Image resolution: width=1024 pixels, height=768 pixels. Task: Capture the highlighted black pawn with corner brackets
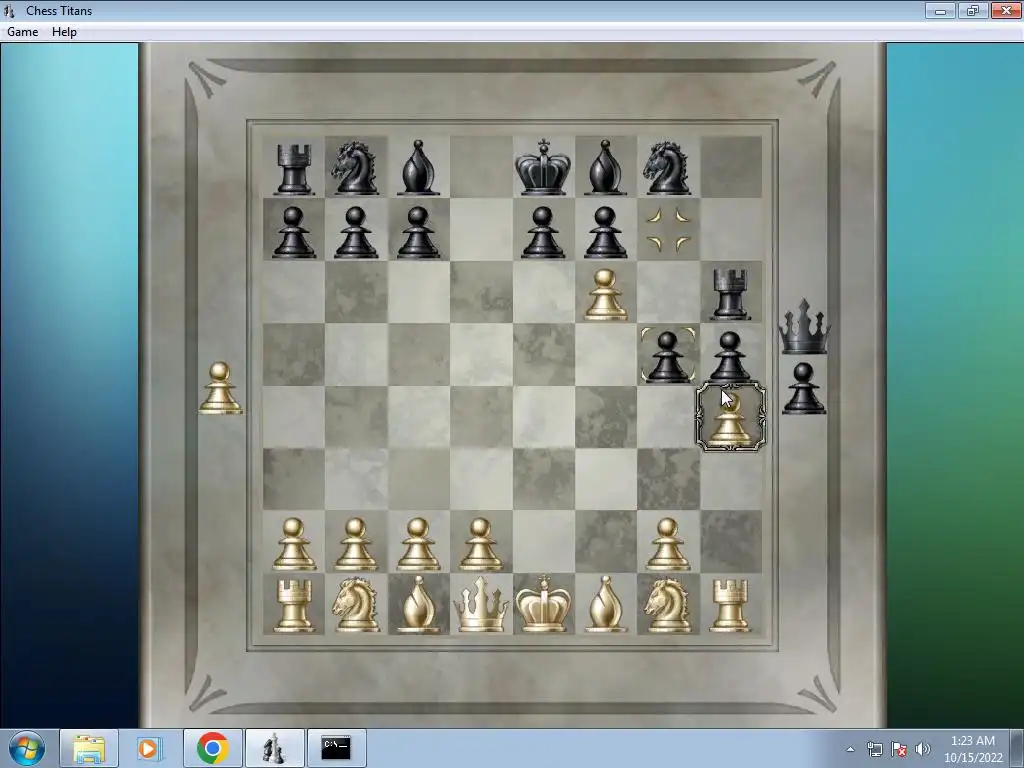[x=667, y=357]
